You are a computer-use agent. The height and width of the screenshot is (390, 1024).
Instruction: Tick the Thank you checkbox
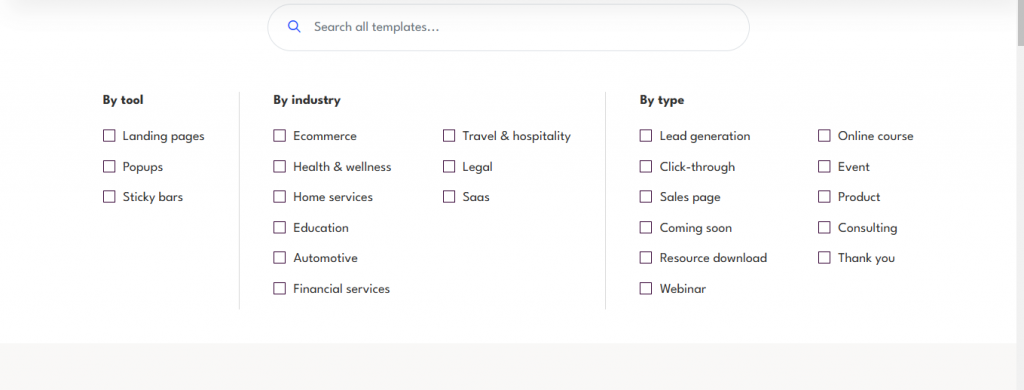(x=824, y=257)
